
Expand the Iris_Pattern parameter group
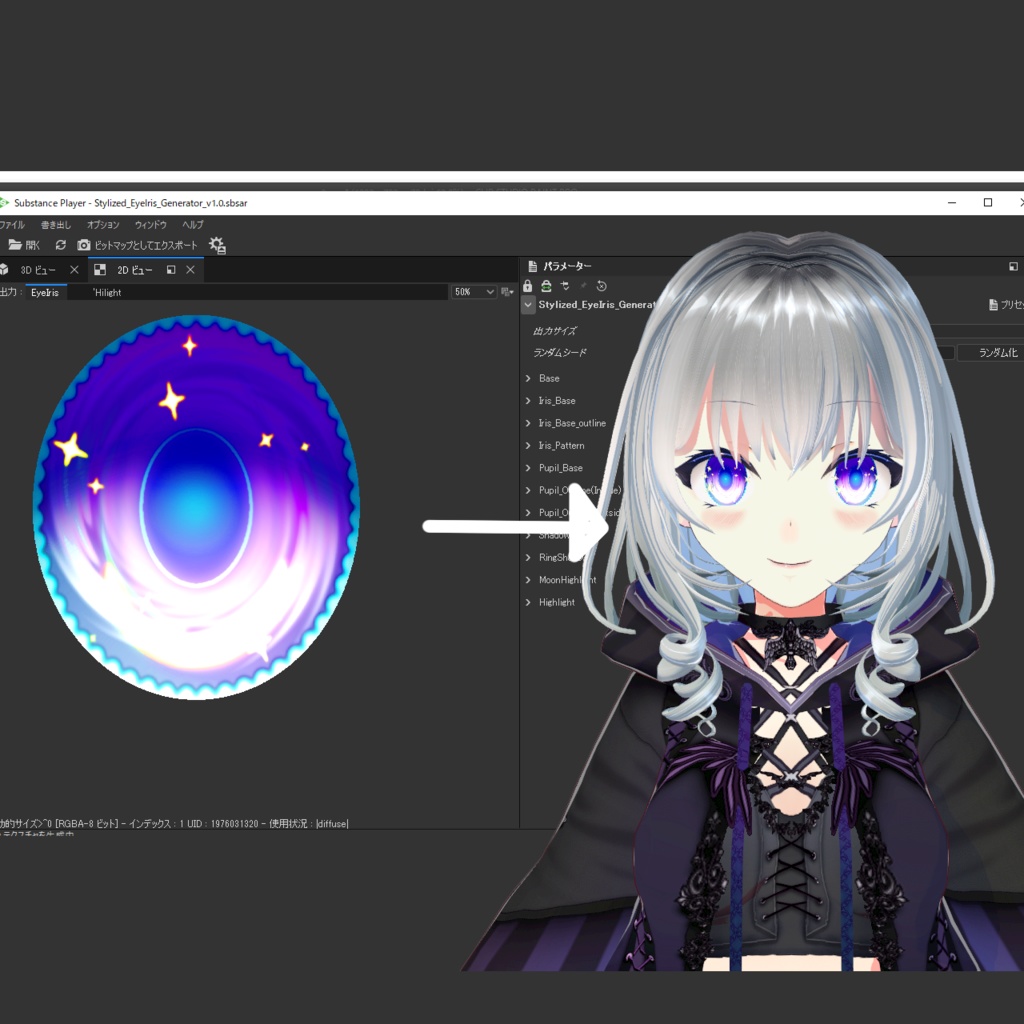click(x=529, y=445)
